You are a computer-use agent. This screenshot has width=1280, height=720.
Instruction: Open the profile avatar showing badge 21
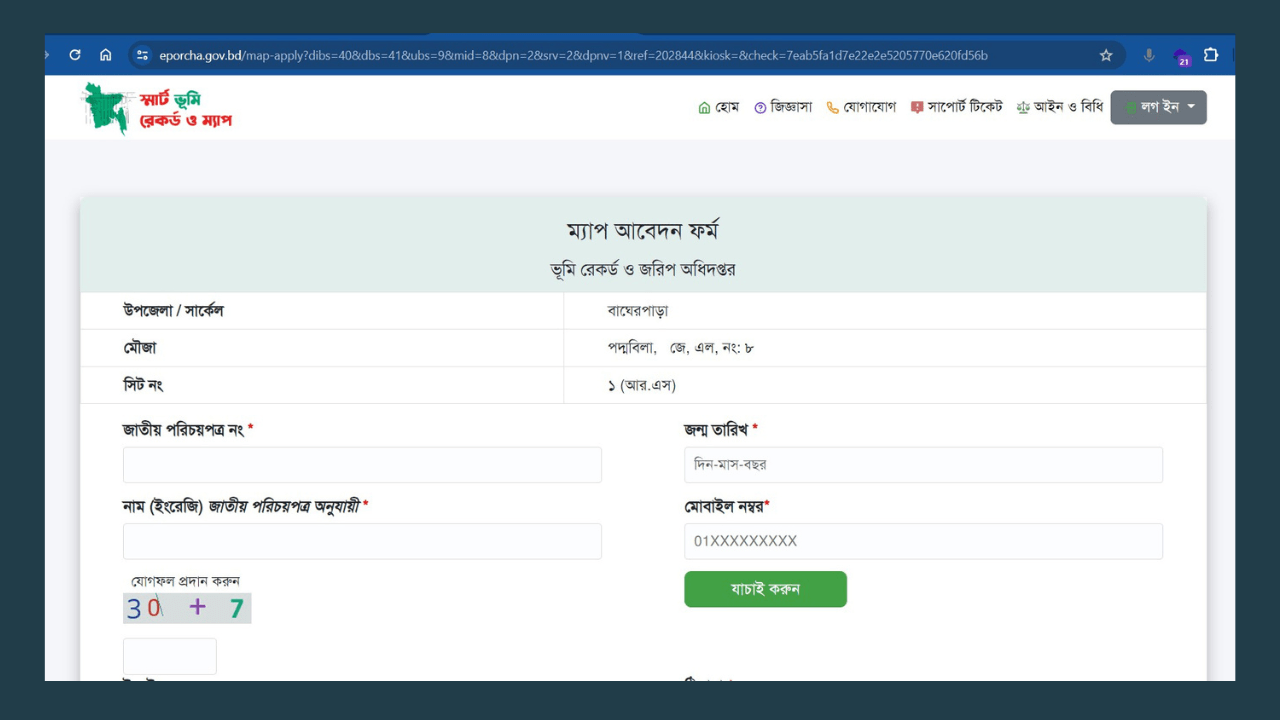coord(1180,56)
